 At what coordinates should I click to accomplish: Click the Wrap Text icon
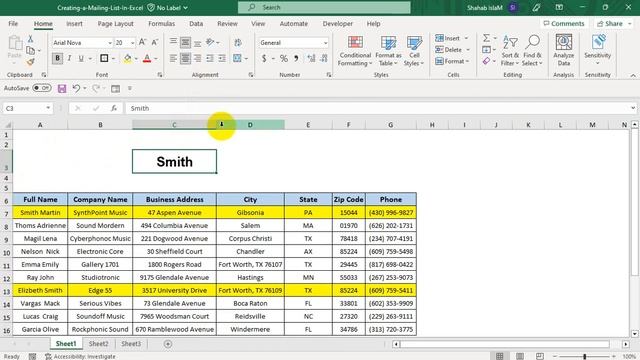[x=238, y=42]
